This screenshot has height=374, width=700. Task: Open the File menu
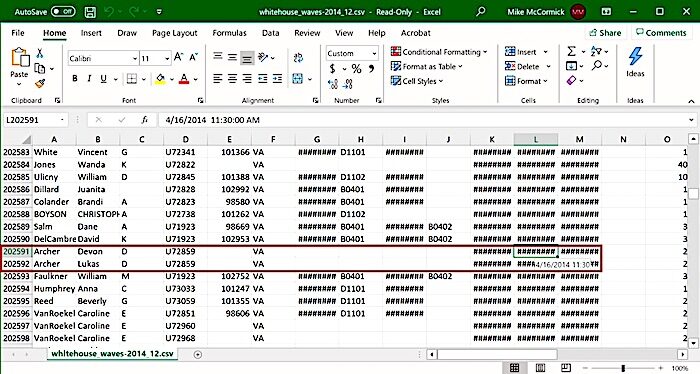pyautogui.click(x=18, y=33)
